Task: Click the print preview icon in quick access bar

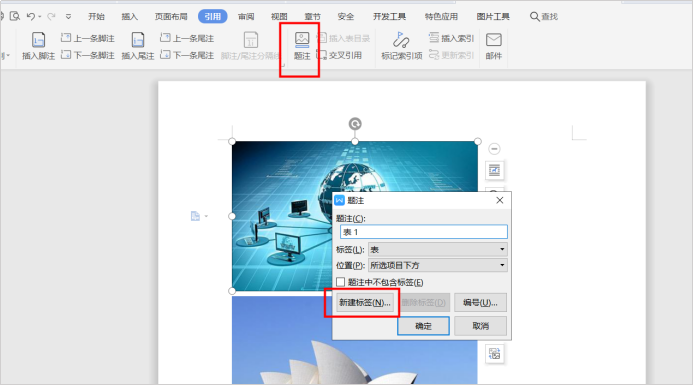Action: [15, 16]
